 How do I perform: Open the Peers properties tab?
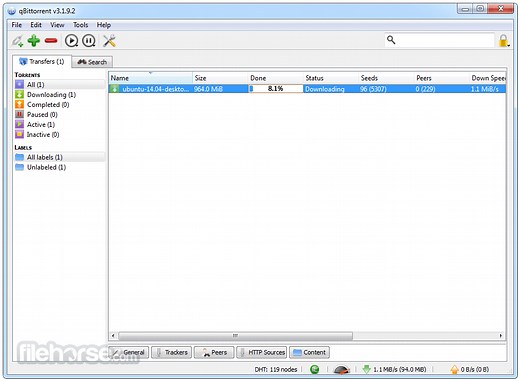[x=214, y=352]
